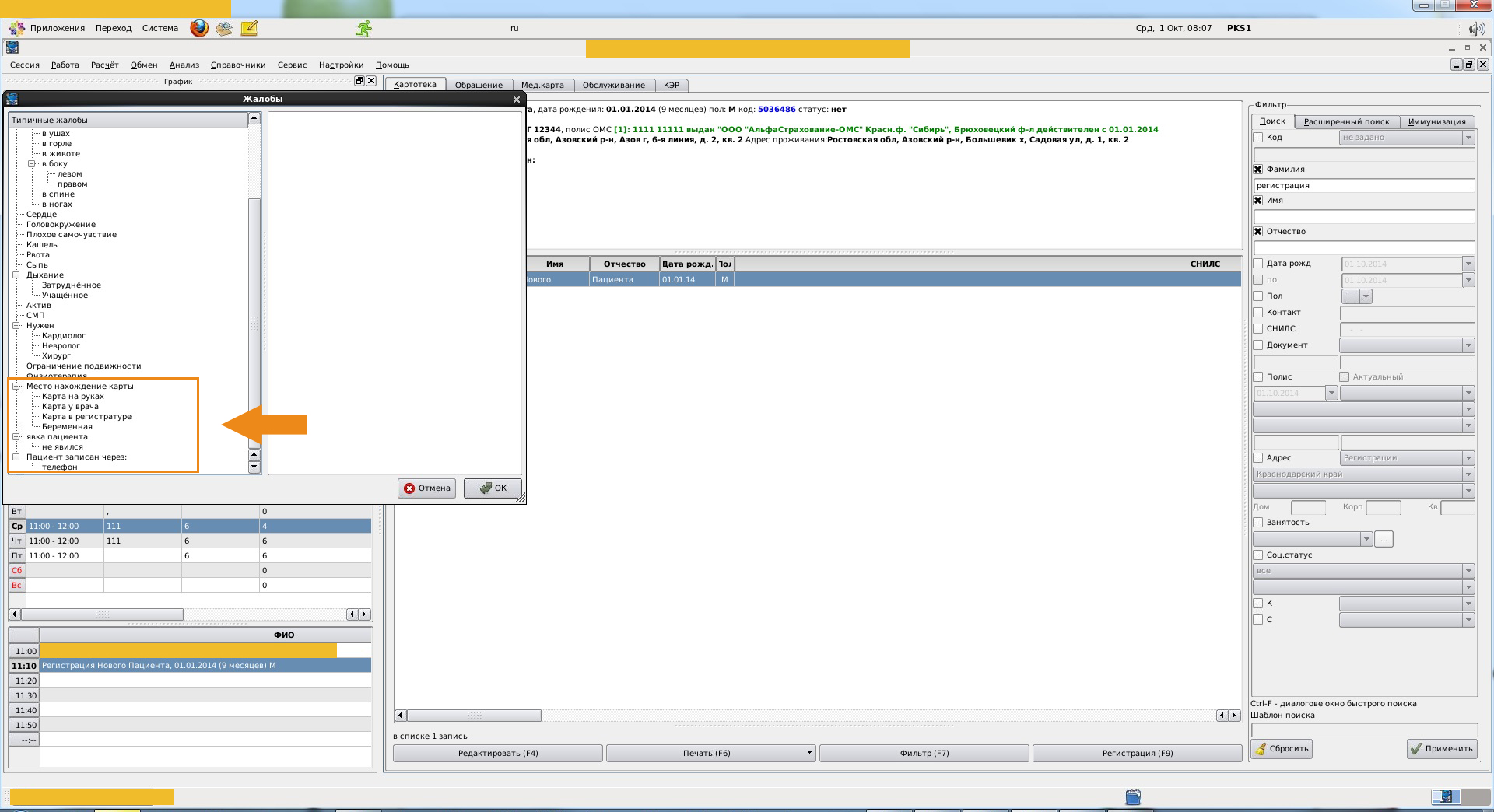1494x812 pixels.
Task: Switch to the Мед.карта tab
Action: click(542, 86)
